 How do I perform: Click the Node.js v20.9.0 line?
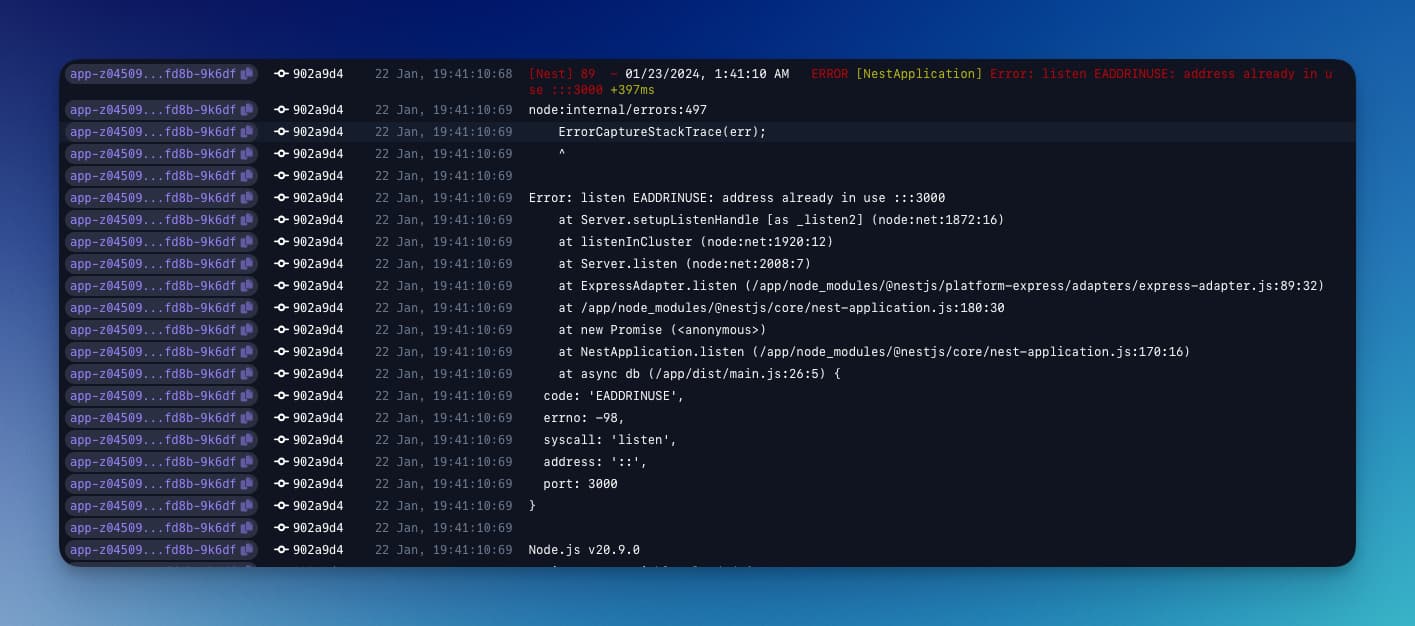click(x=584, y=550)
